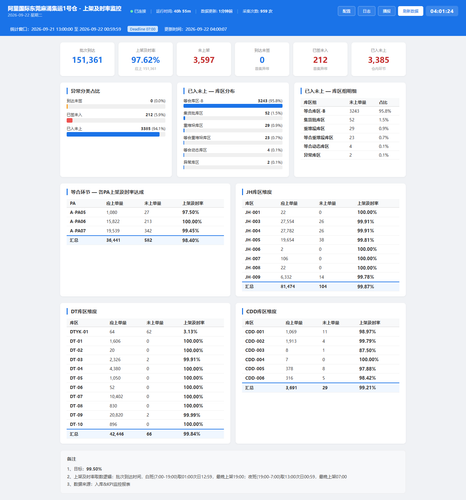This screenshot has height=500, width=466.
Task: Select the COD-004 row label
Action: 255,360
